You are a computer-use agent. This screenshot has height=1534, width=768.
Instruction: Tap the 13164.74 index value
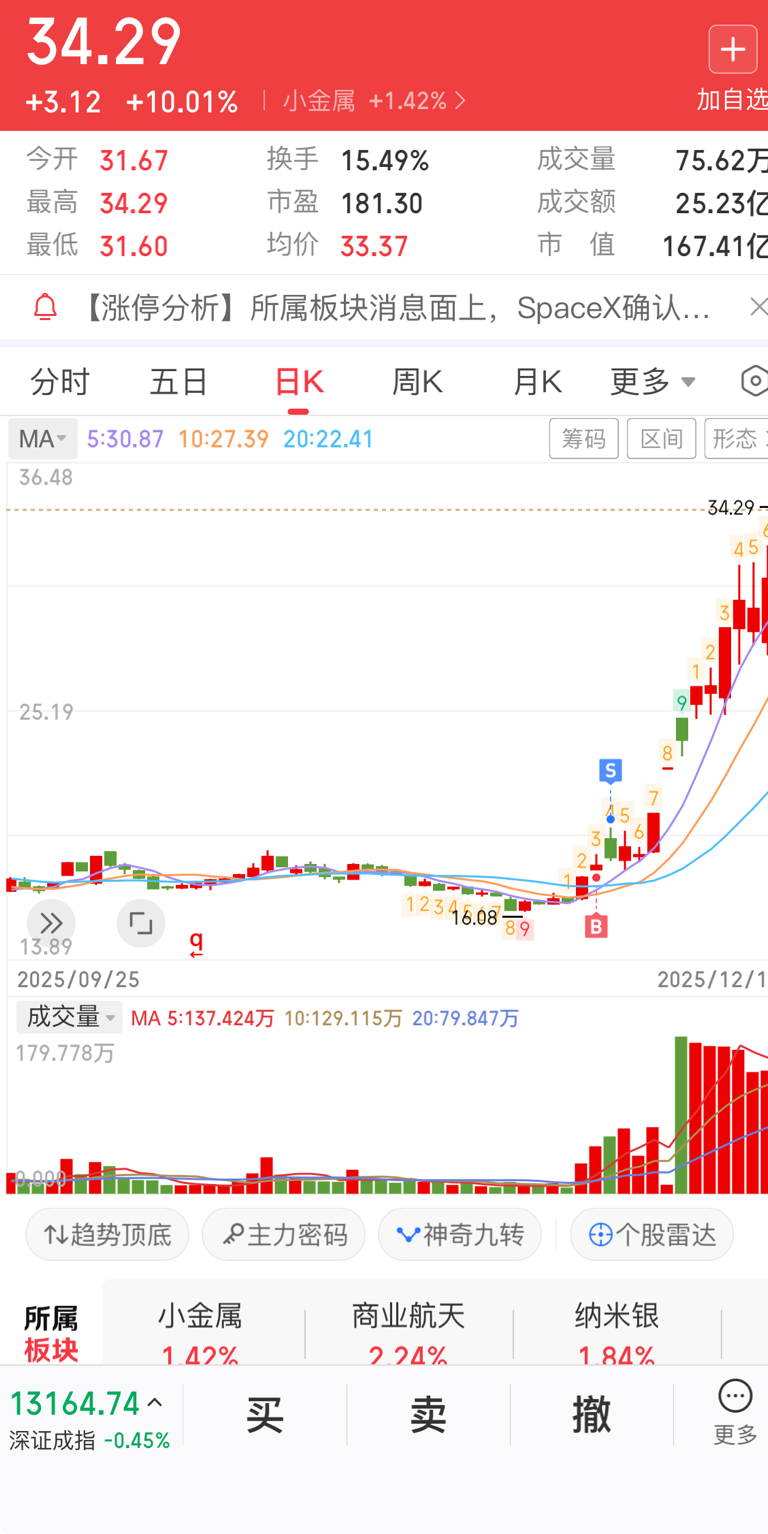pos(75,1403)
